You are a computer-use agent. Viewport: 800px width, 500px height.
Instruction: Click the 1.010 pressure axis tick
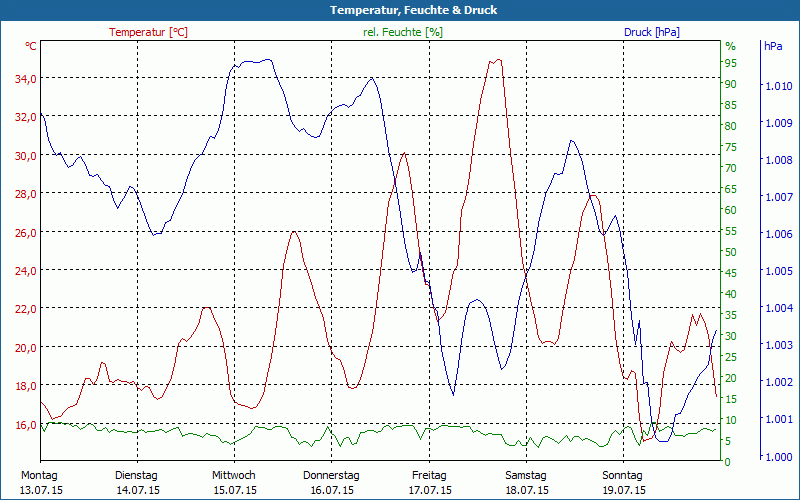[778, 87]
